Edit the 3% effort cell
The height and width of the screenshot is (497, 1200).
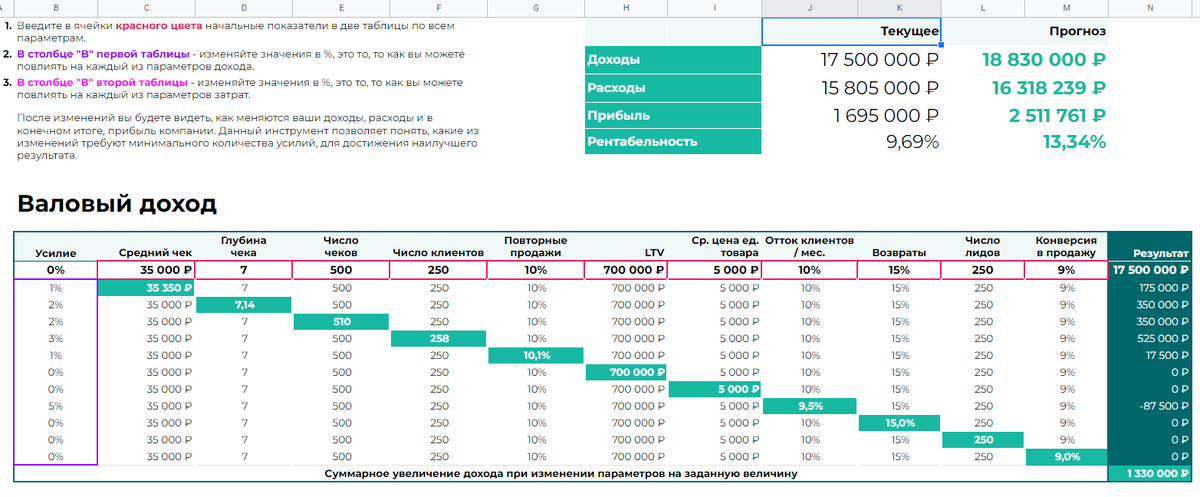pos(55,339)
